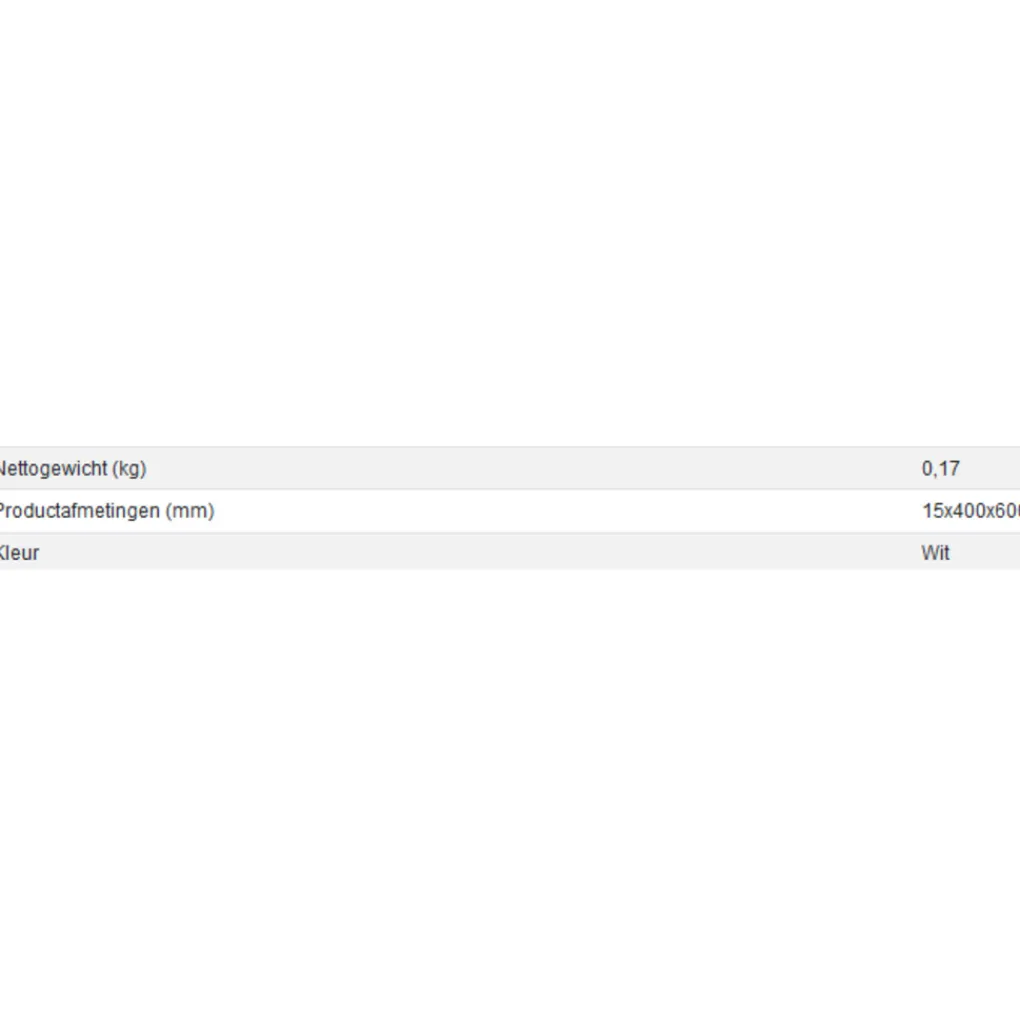Image resolution: width=1020 pixels, height=1020 pixels.
Task: Click the 17 decimals in weight value
Action: pos(949,468)
